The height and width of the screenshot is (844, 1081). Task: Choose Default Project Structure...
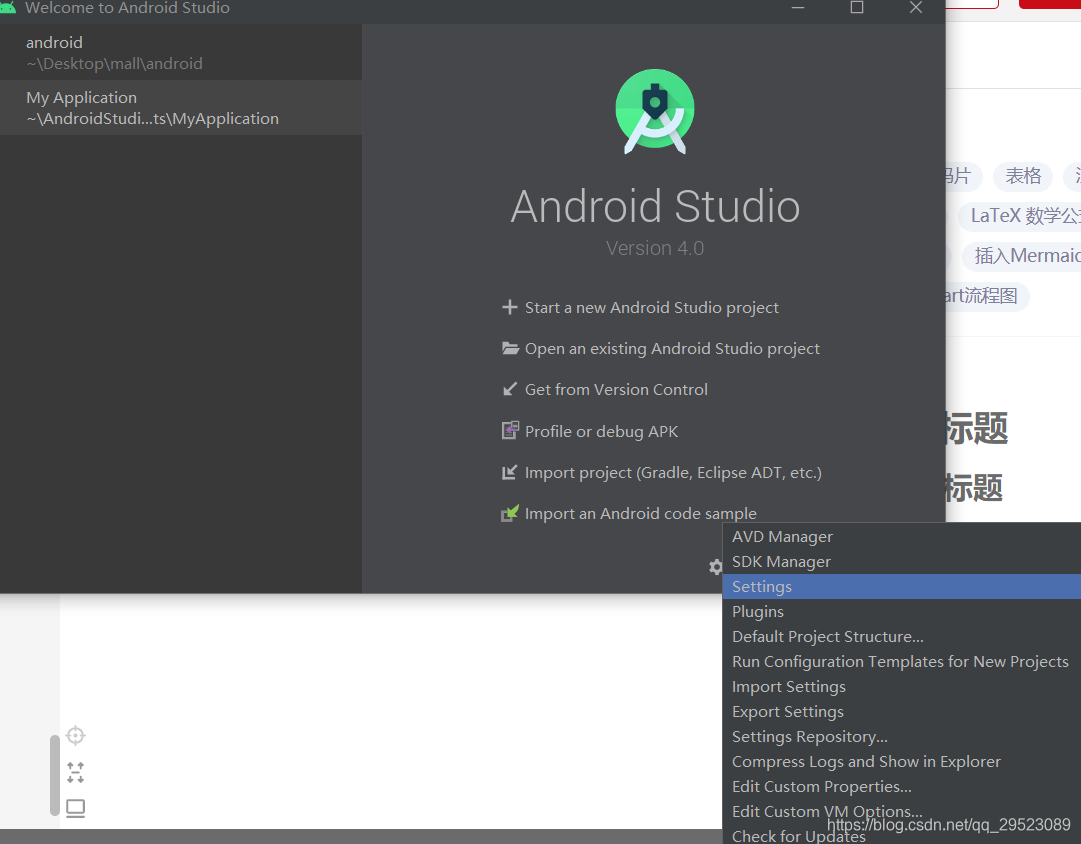click(x=902, y=636)
